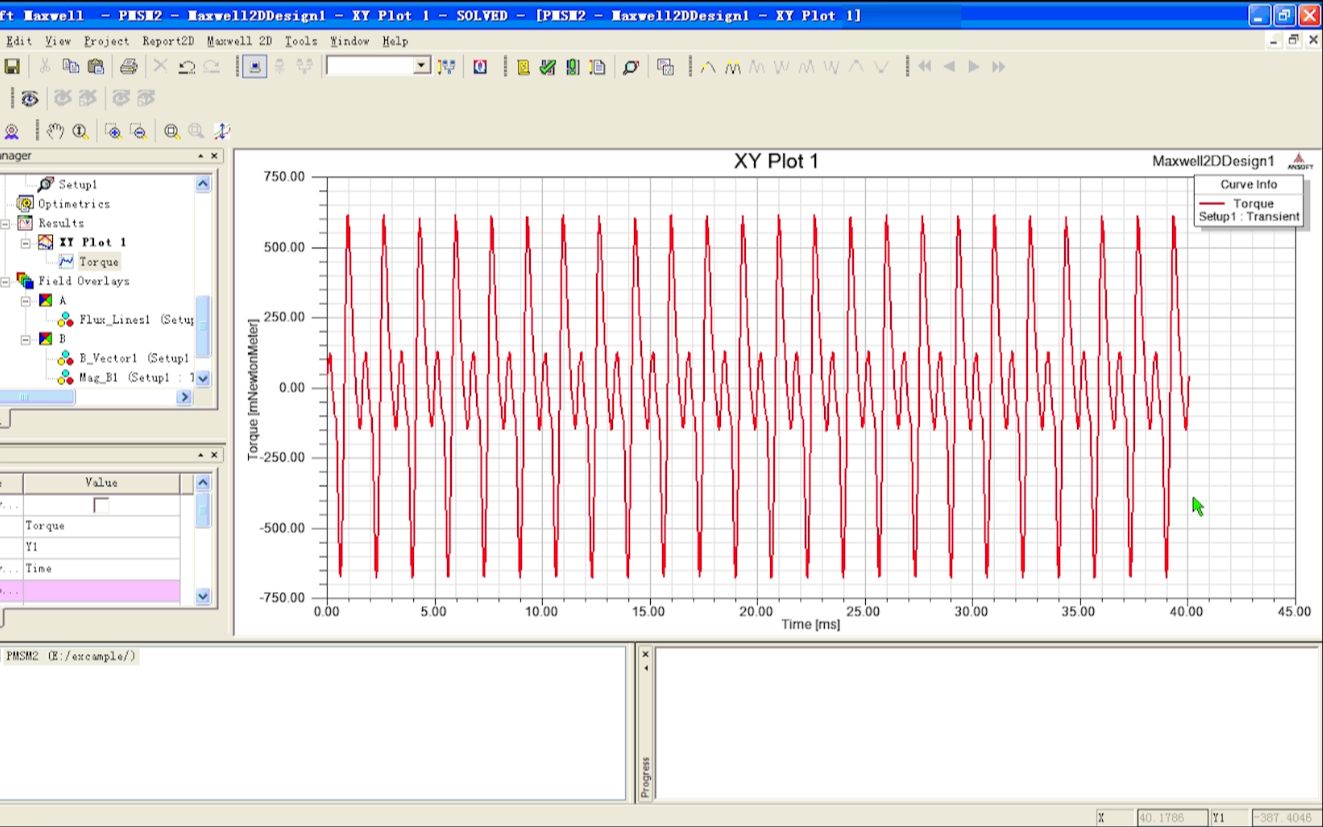Collapse the XY Plot 1 tree node

point(25,242)
